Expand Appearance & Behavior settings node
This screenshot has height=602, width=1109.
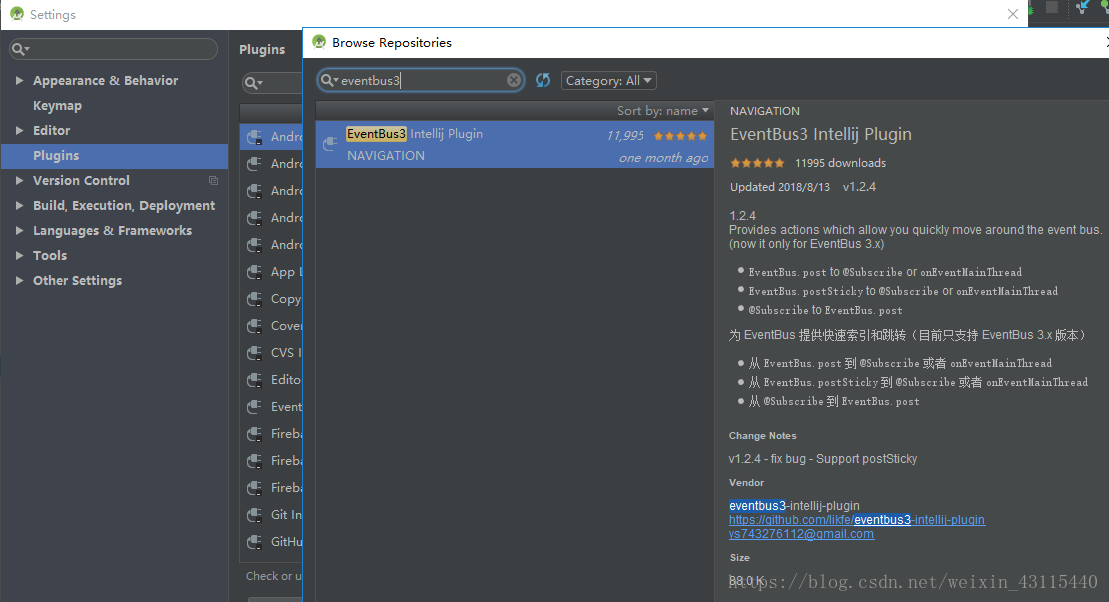19,81
